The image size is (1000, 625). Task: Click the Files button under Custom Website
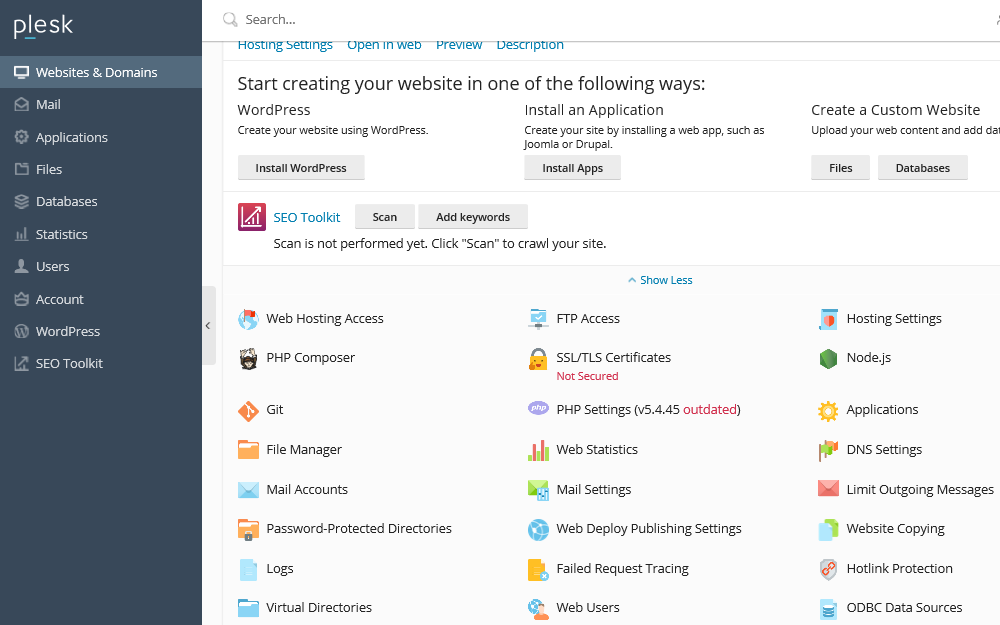pyautogui.click(x=840, y=168)
